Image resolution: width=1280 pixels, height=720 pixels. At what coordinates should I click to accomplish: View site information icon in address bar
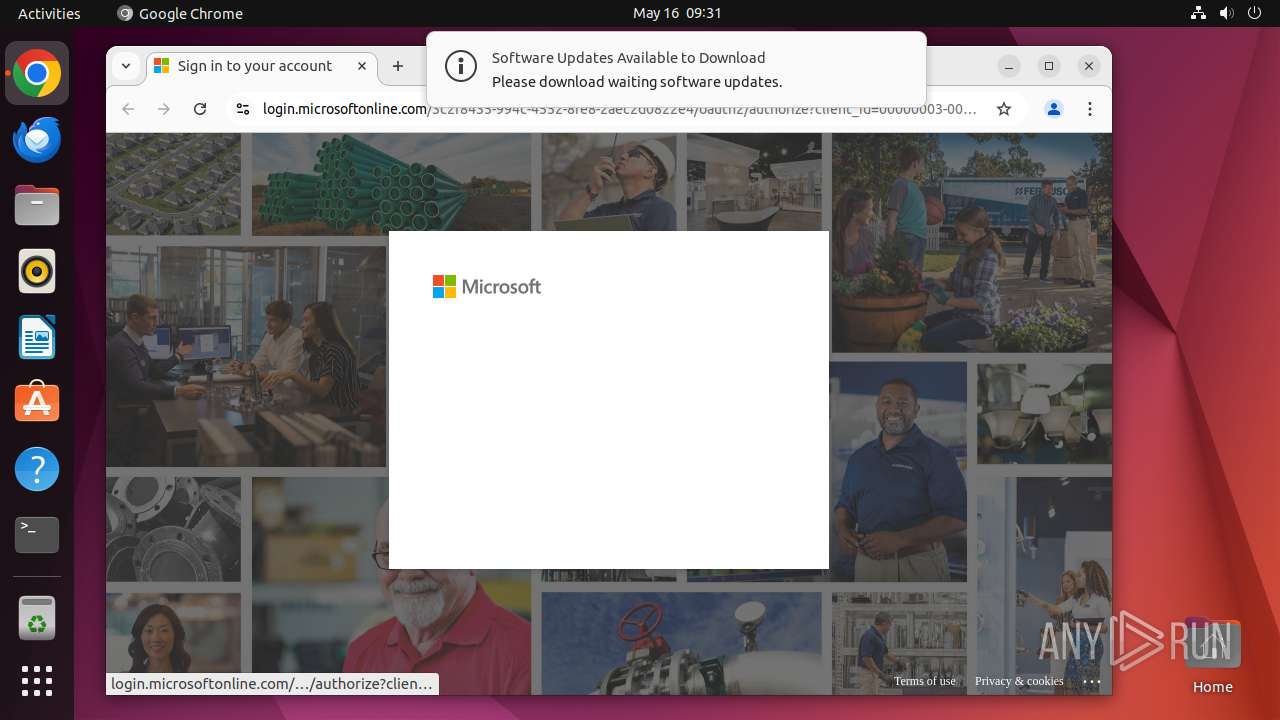pyautogui.click(x=242, y=109)
